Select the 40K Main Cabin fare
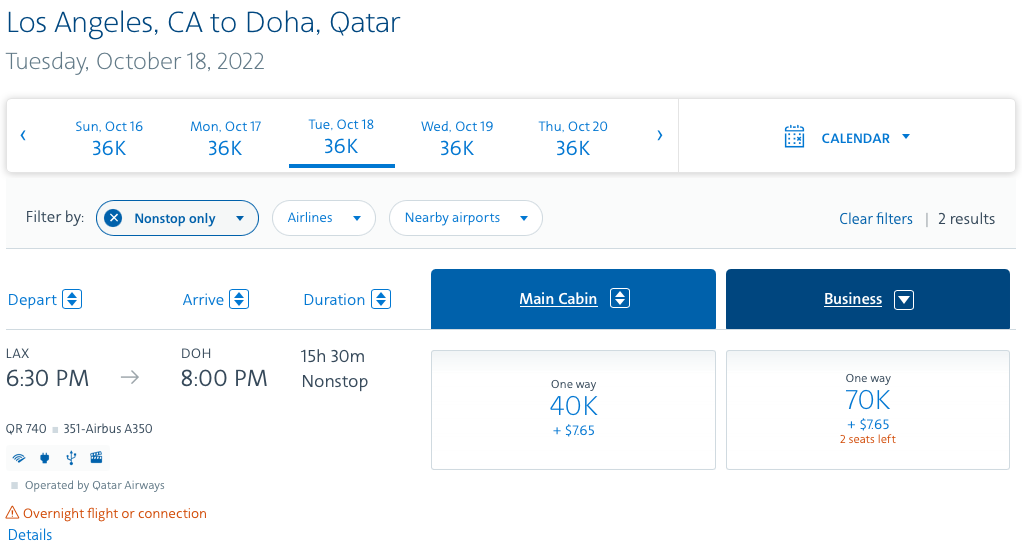The image size is (1022, 547). [x=573, y=409]
